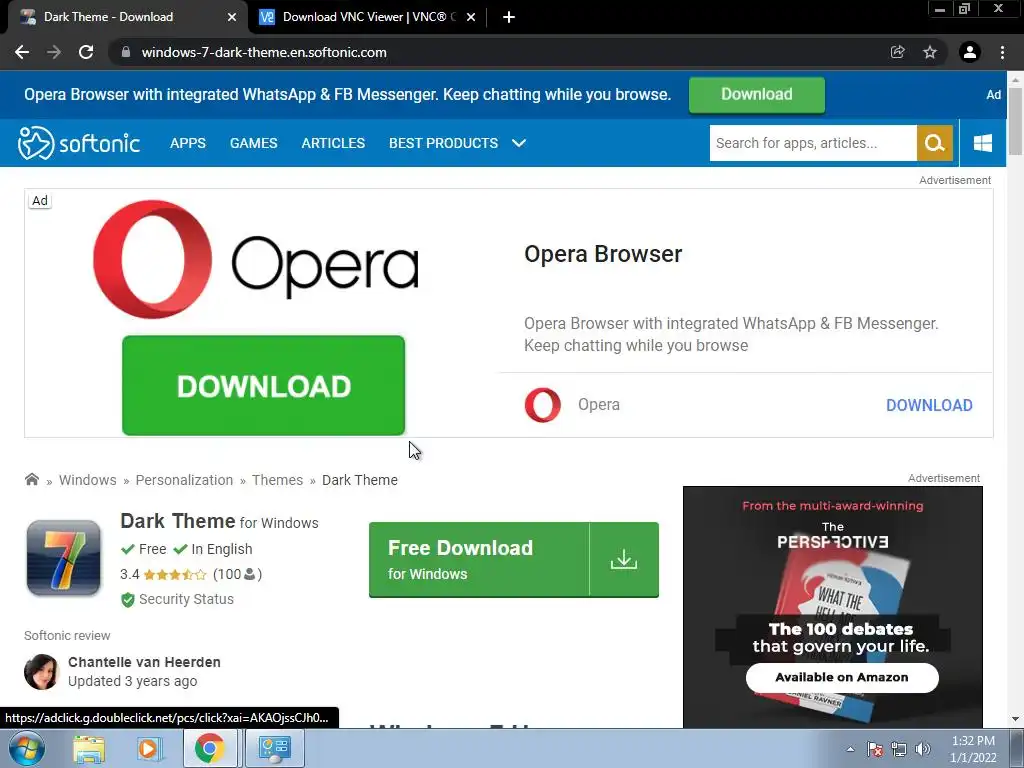Open the Windows Start menu
The height and width of the screenshot is (768, 1024).
tap(26, 748)
